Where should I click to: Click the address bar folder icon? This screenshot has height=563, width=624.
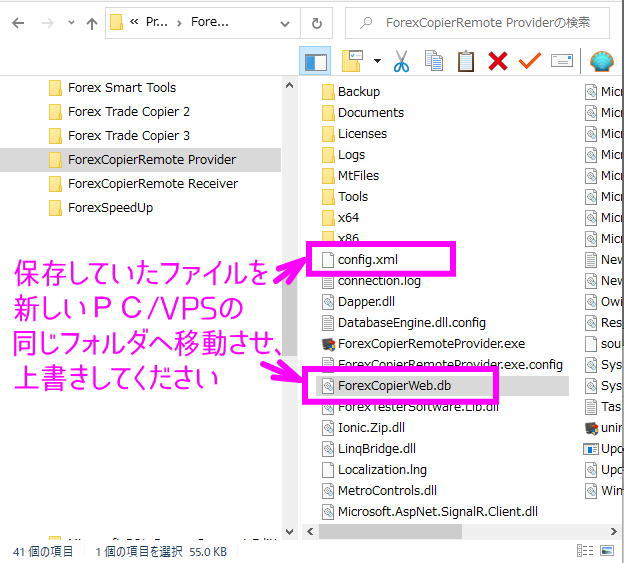click(x=116, y=22)
